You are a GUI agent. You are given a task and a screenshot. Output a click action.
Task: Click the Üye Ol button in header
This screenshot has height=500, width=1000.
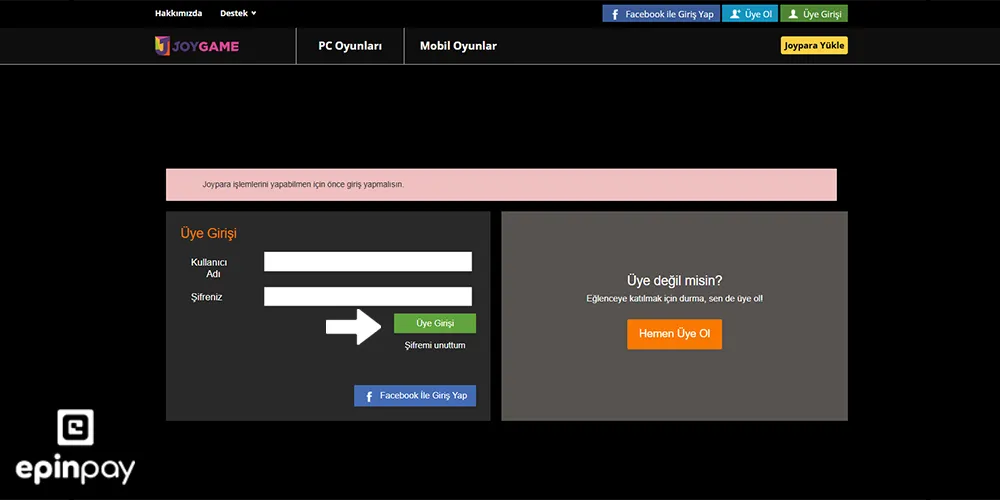749,14
